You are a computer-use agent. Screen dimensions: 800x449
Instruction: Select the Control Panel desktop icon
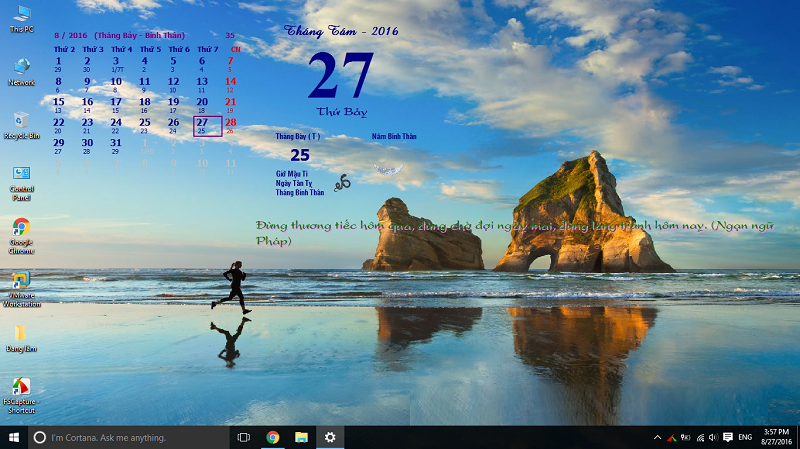[x=21, y=183]
